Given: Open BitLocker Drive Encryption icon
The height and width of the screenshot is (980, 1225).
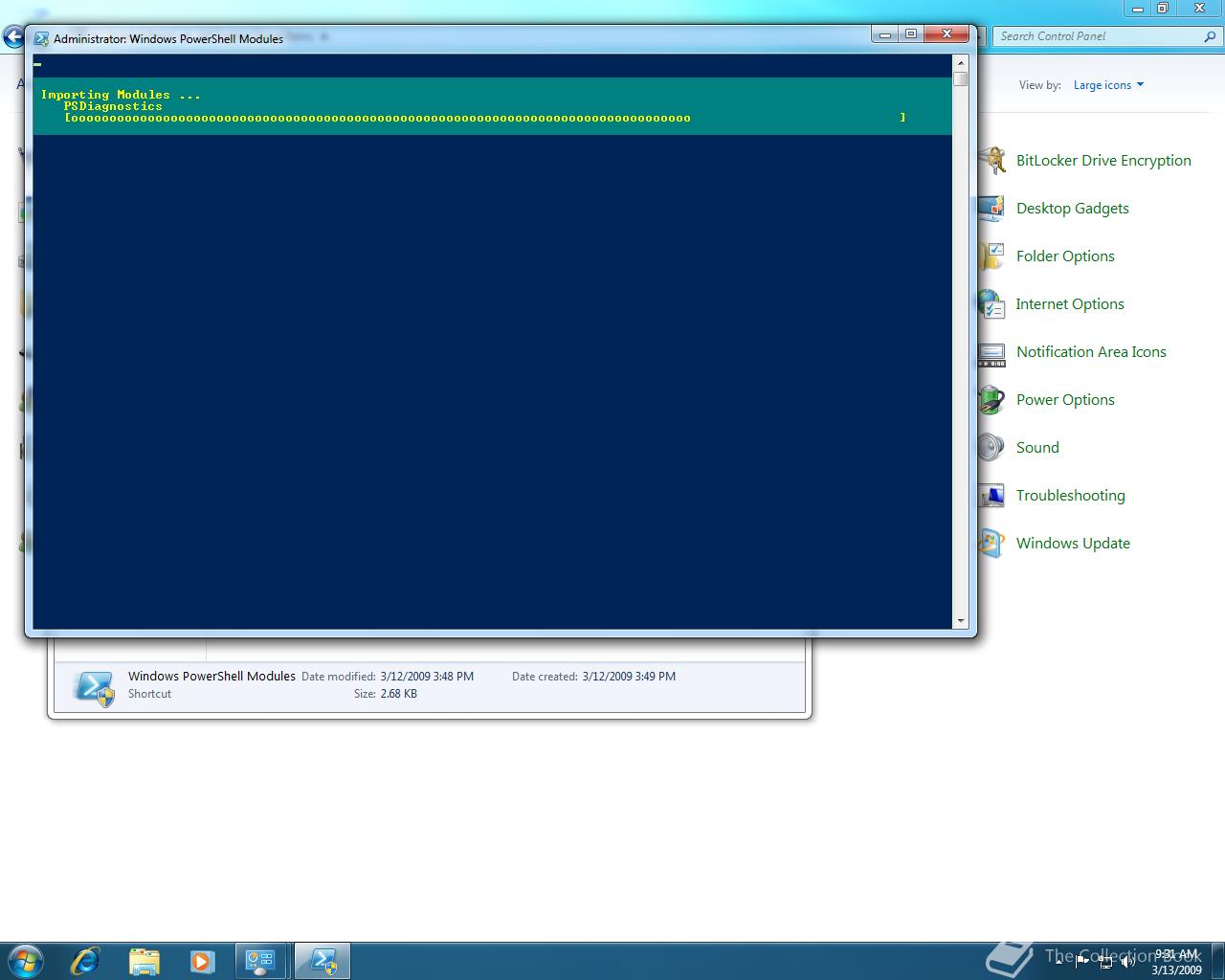Looking at the screenshot, I should (991, 161).
